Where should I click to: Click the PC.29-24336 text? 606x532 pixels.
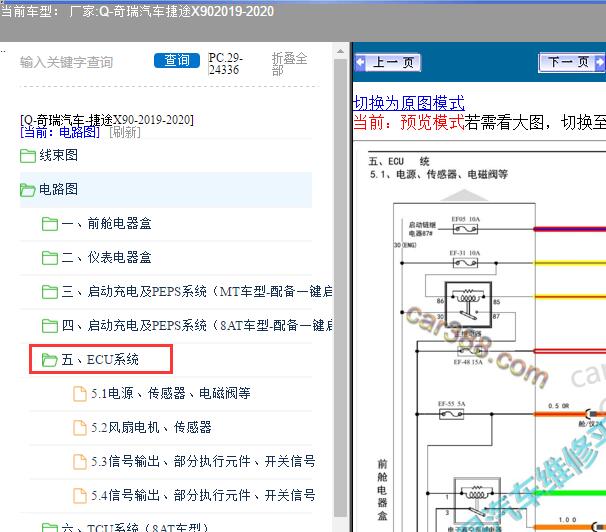(x=226, y=64)
